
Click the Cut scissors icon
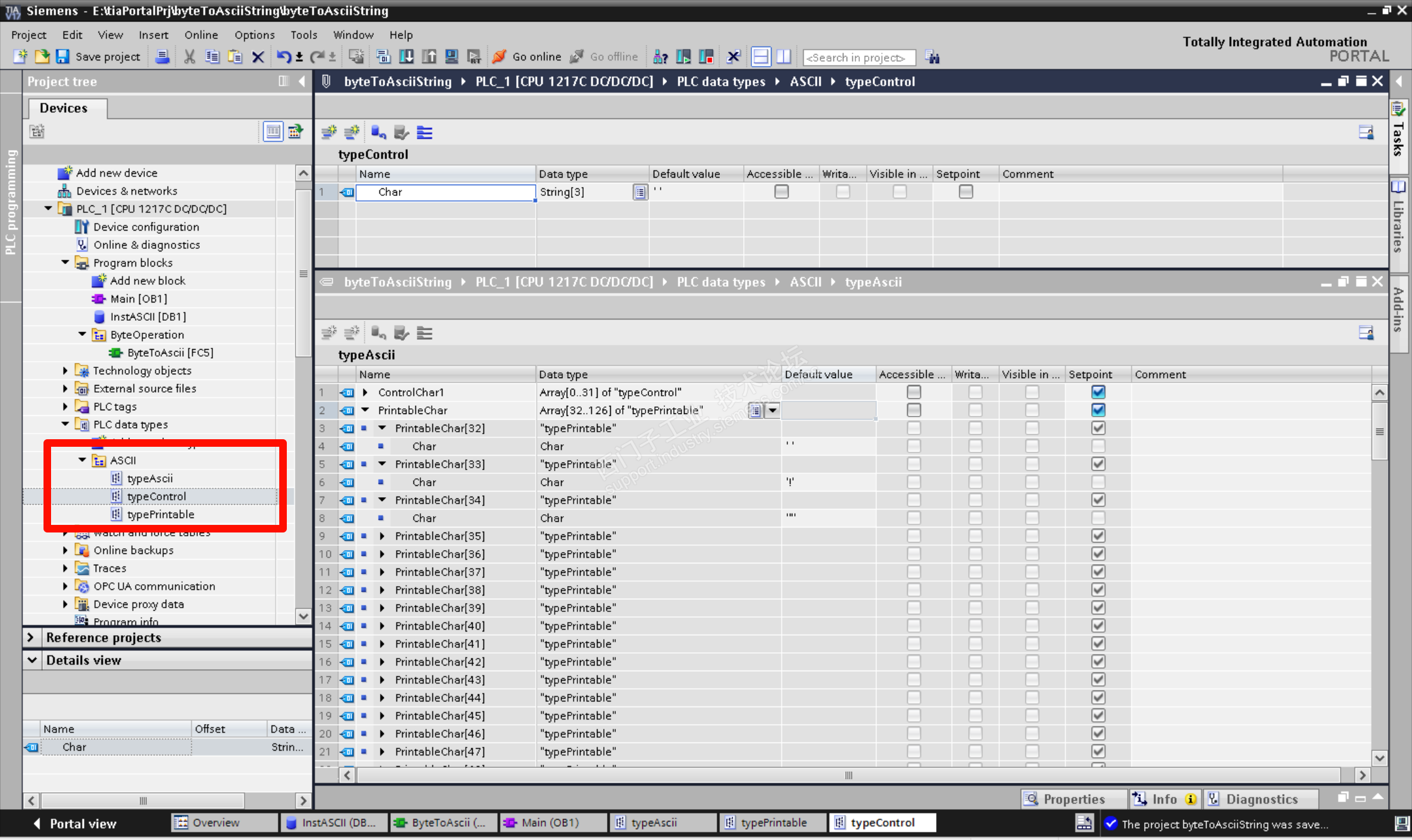(189, 57)
